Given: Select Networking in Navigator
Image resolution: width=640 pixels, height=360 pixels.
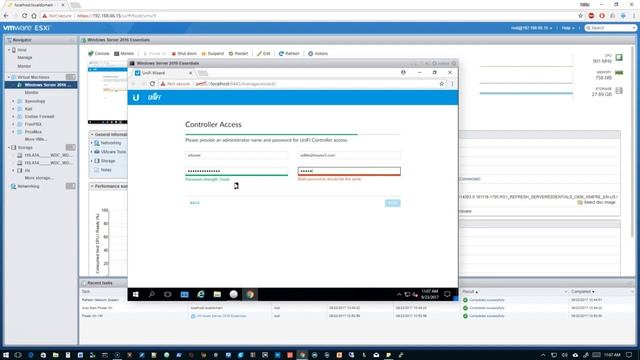Looking at the screenshot, I should click(28, 186).
